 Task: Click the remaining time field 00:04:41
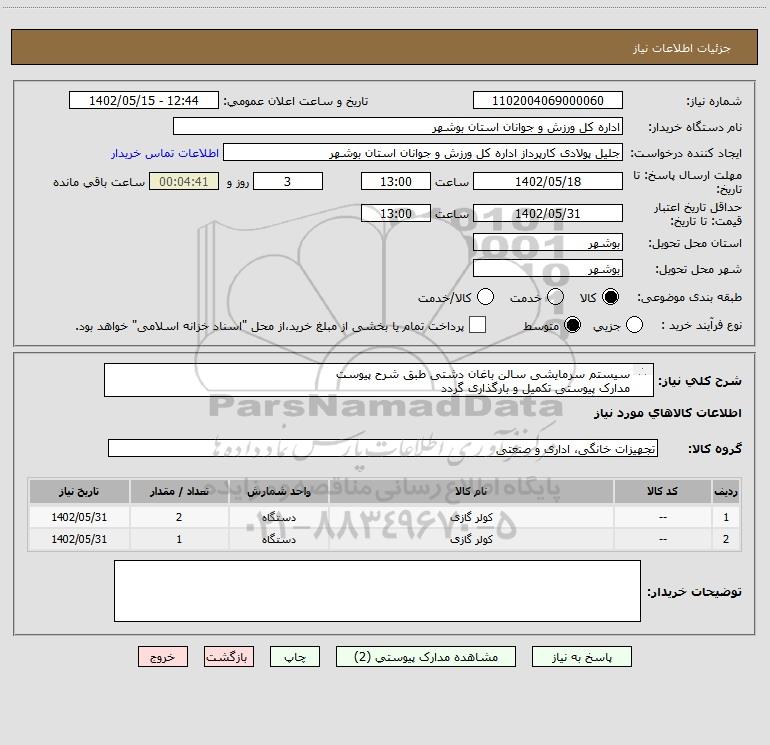184,181
